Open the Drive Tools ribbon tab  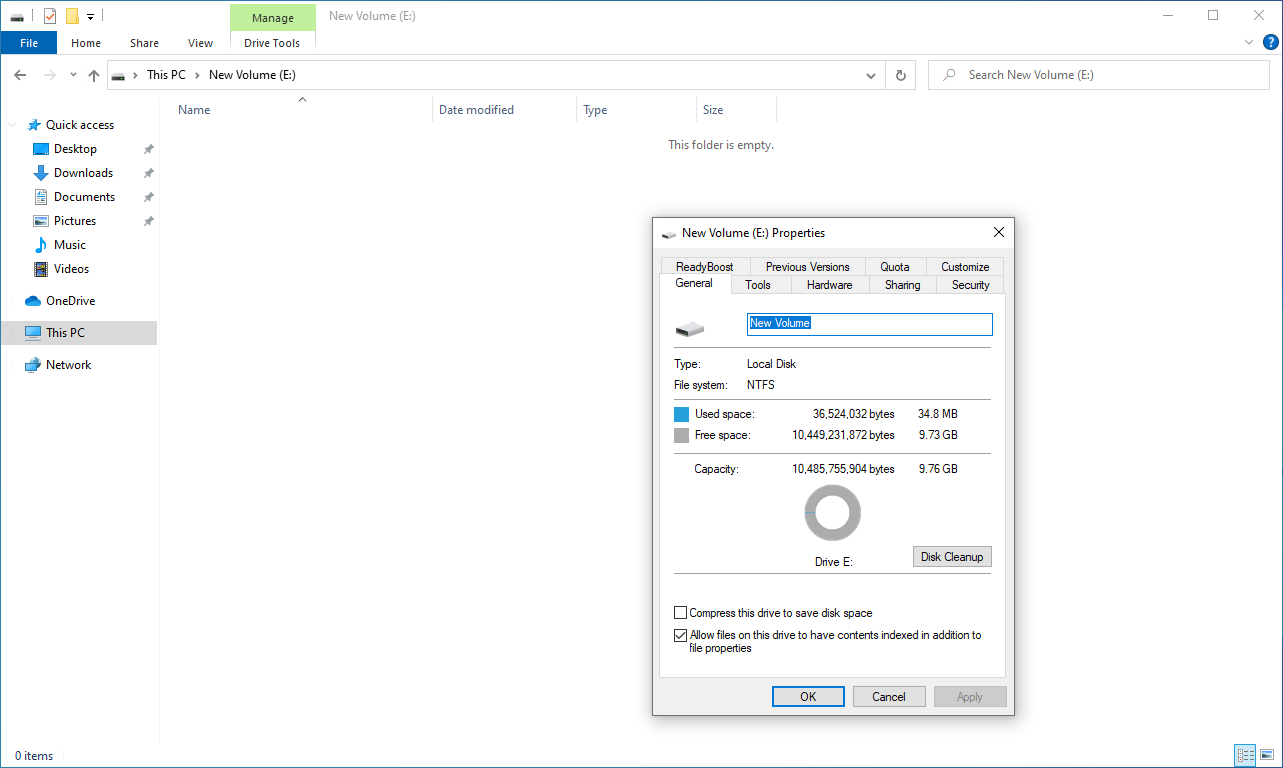272,43
